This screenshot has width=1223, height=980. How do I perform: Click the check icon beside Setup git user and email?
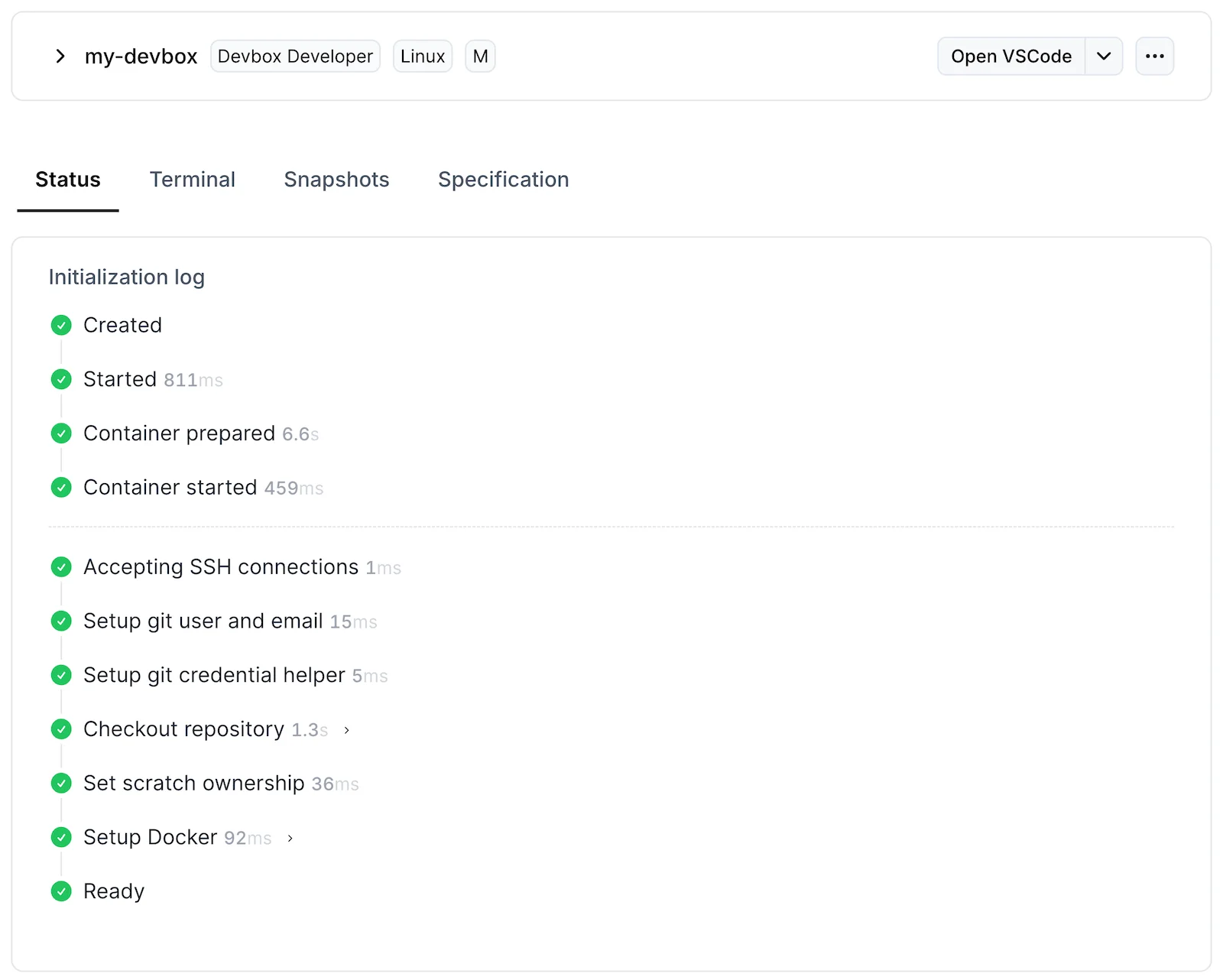[x=61, y=621]
